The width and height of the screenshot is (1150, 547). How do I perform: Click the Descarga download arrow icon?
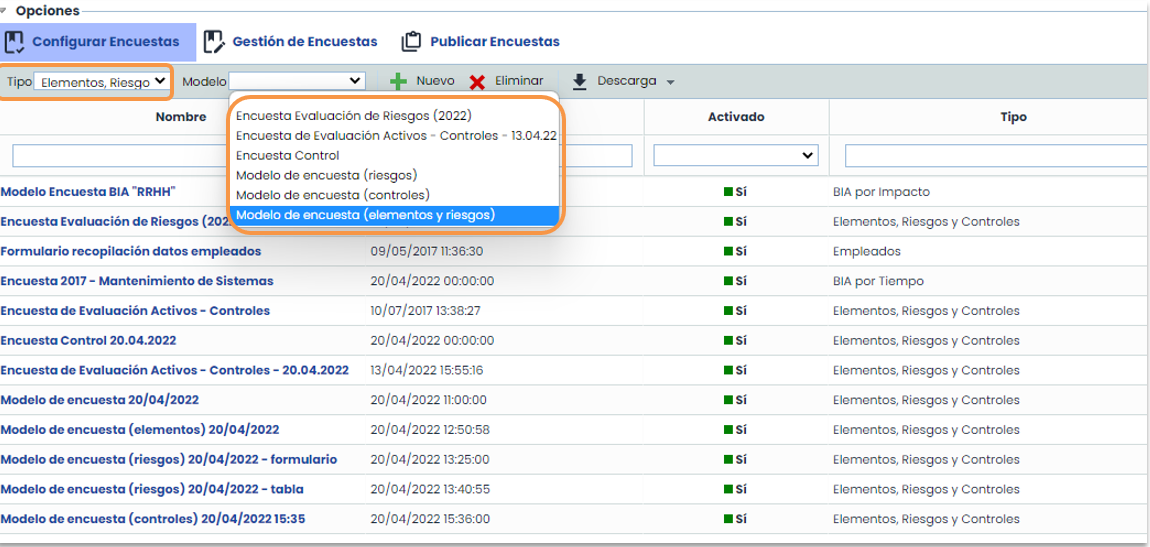[x=579, y=82]
